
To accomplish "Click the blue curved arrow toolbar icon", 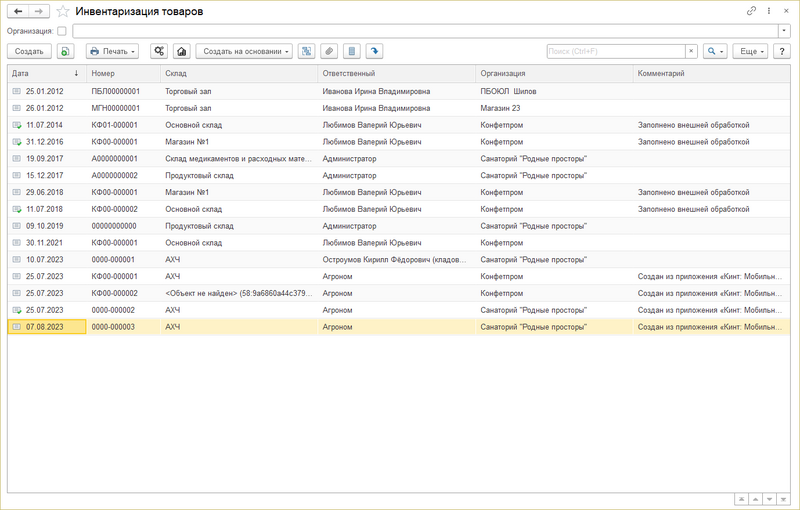I will [374, 51].
